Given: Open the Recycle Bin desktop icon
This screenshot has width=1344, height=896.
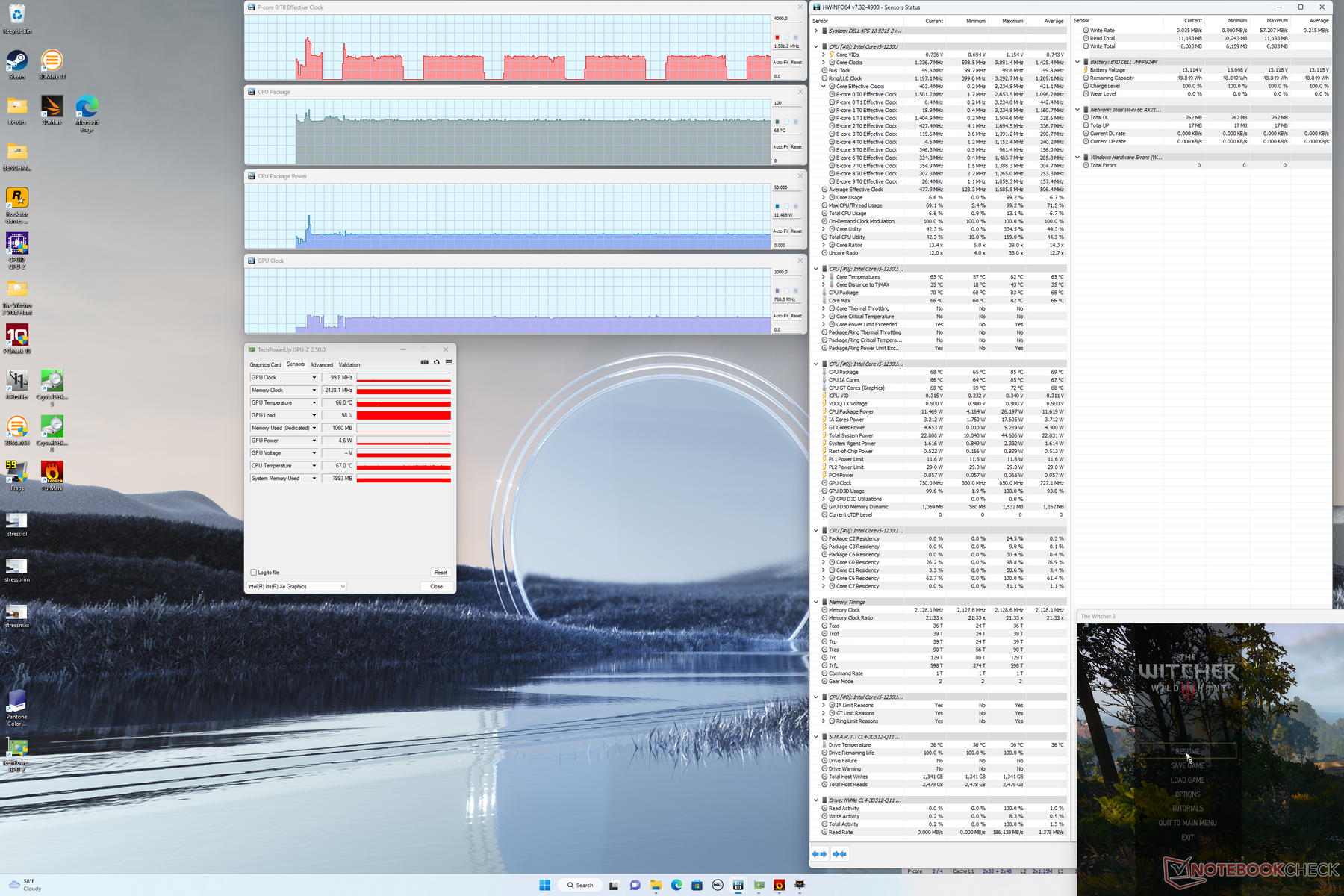Looking at the screenshot, I should [x=17, y=18].
